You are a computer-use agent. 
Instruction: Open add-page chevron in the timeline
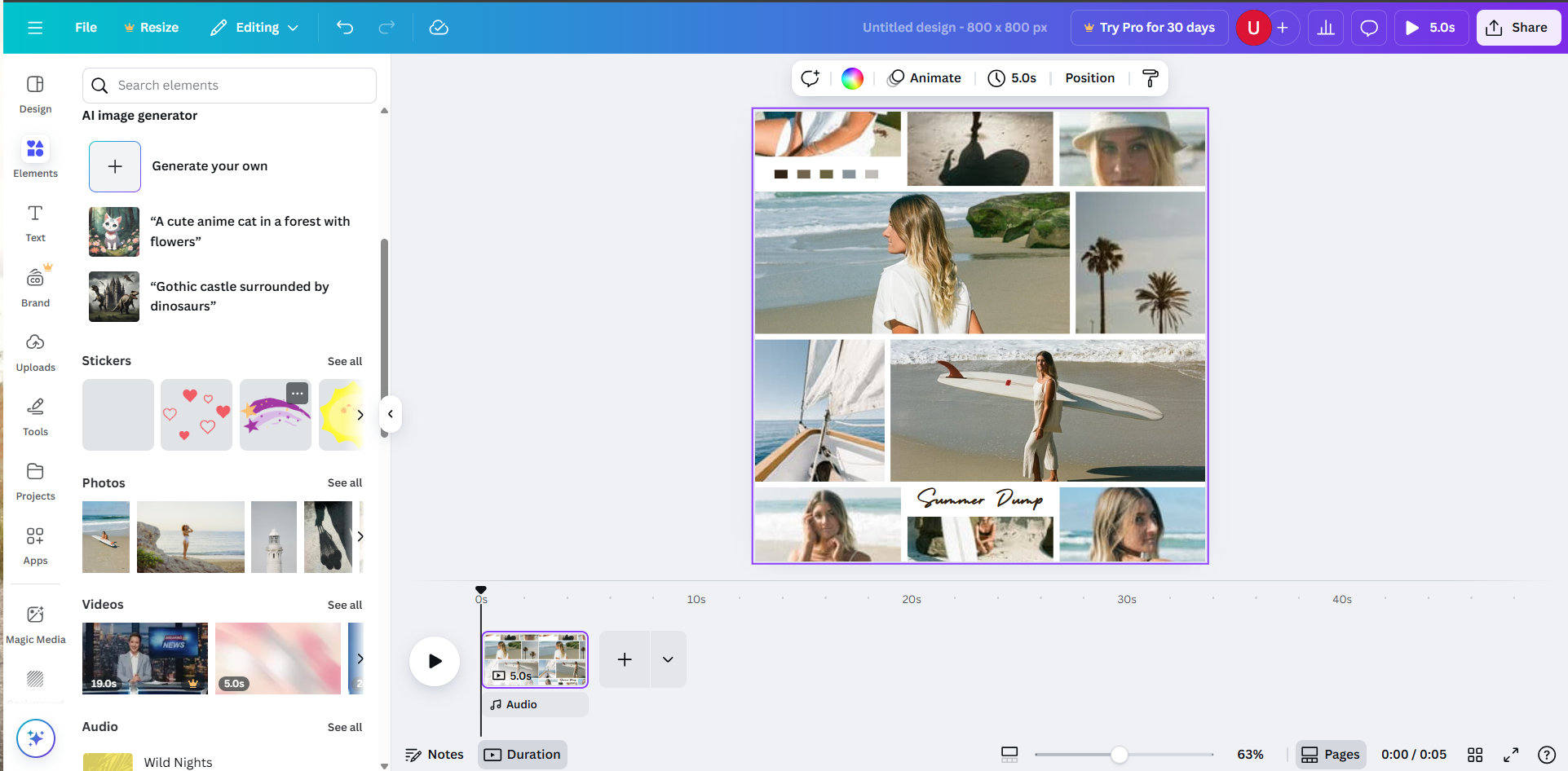coord(668,659)
